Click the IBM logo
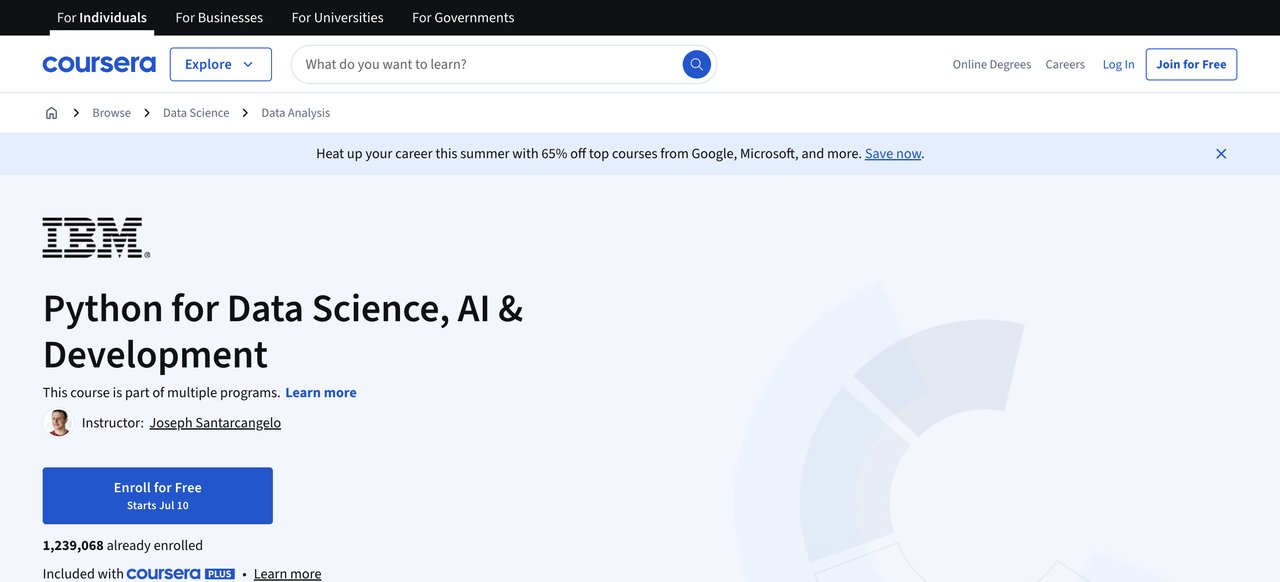The width and height of the screenshot is (1280, 582). (x=96, y=238)
